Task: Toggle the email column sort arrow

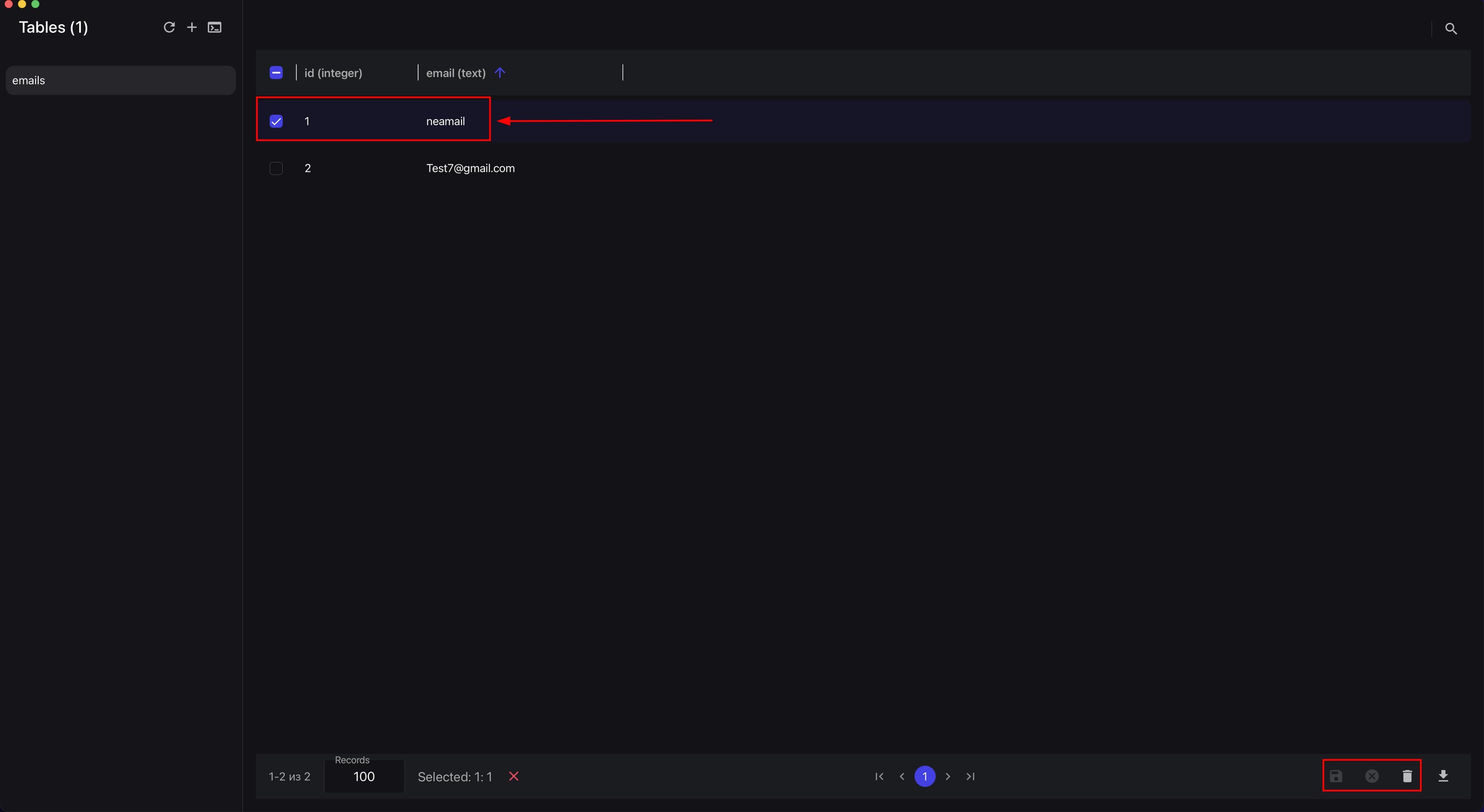Action: point(499,73)
